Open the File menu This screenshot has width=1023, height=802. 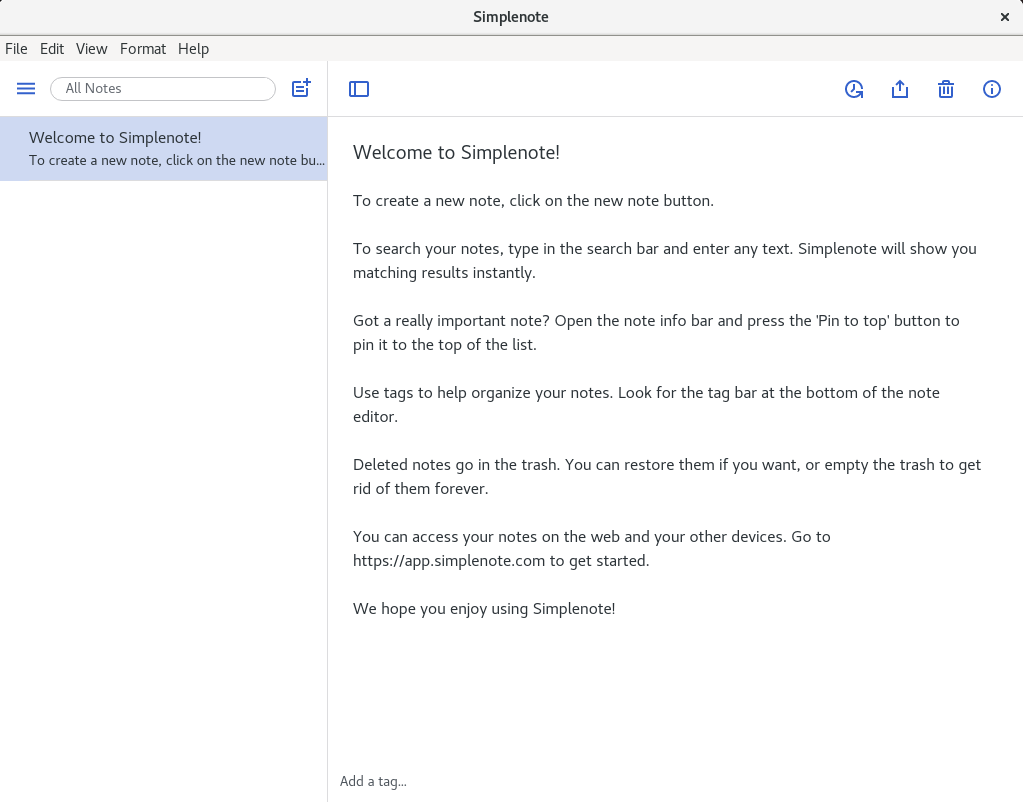(16, 49)
